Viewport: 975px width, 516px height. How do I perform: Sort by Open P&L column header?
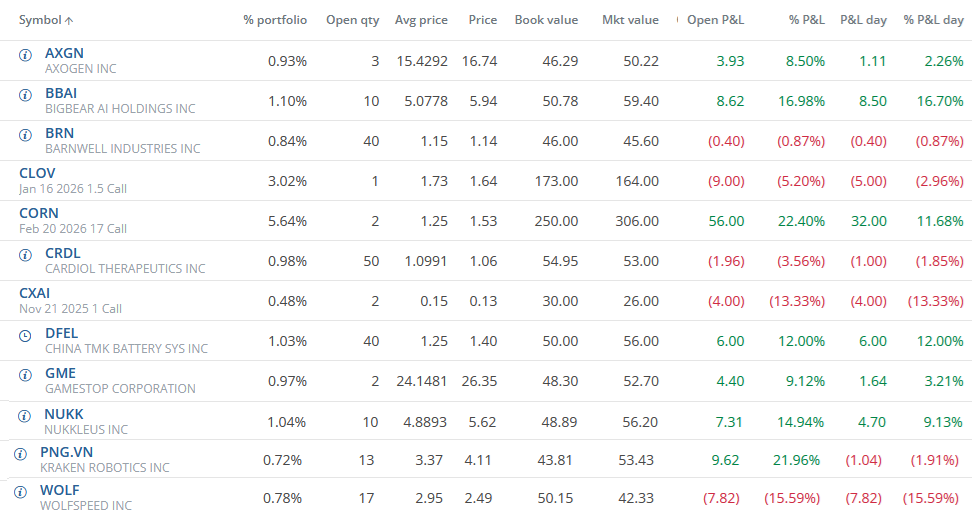(715, 20)
